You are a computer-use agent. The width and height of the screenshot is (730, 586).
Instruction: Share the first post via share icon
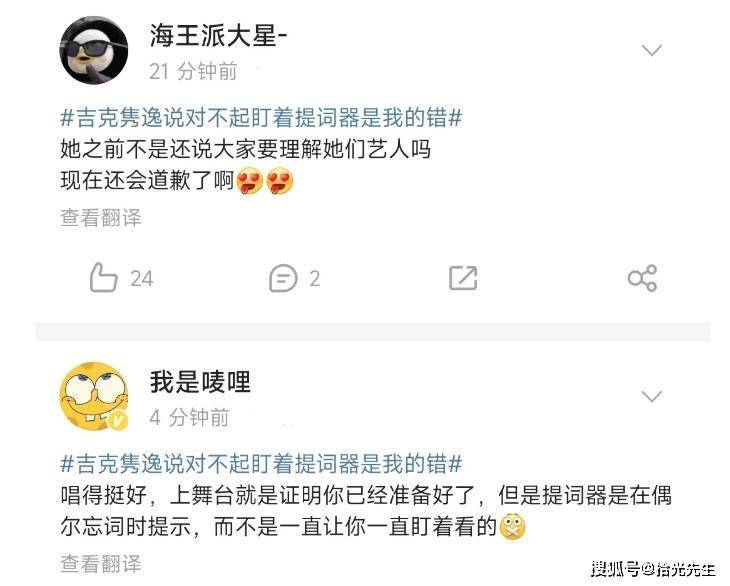(642, 278)
